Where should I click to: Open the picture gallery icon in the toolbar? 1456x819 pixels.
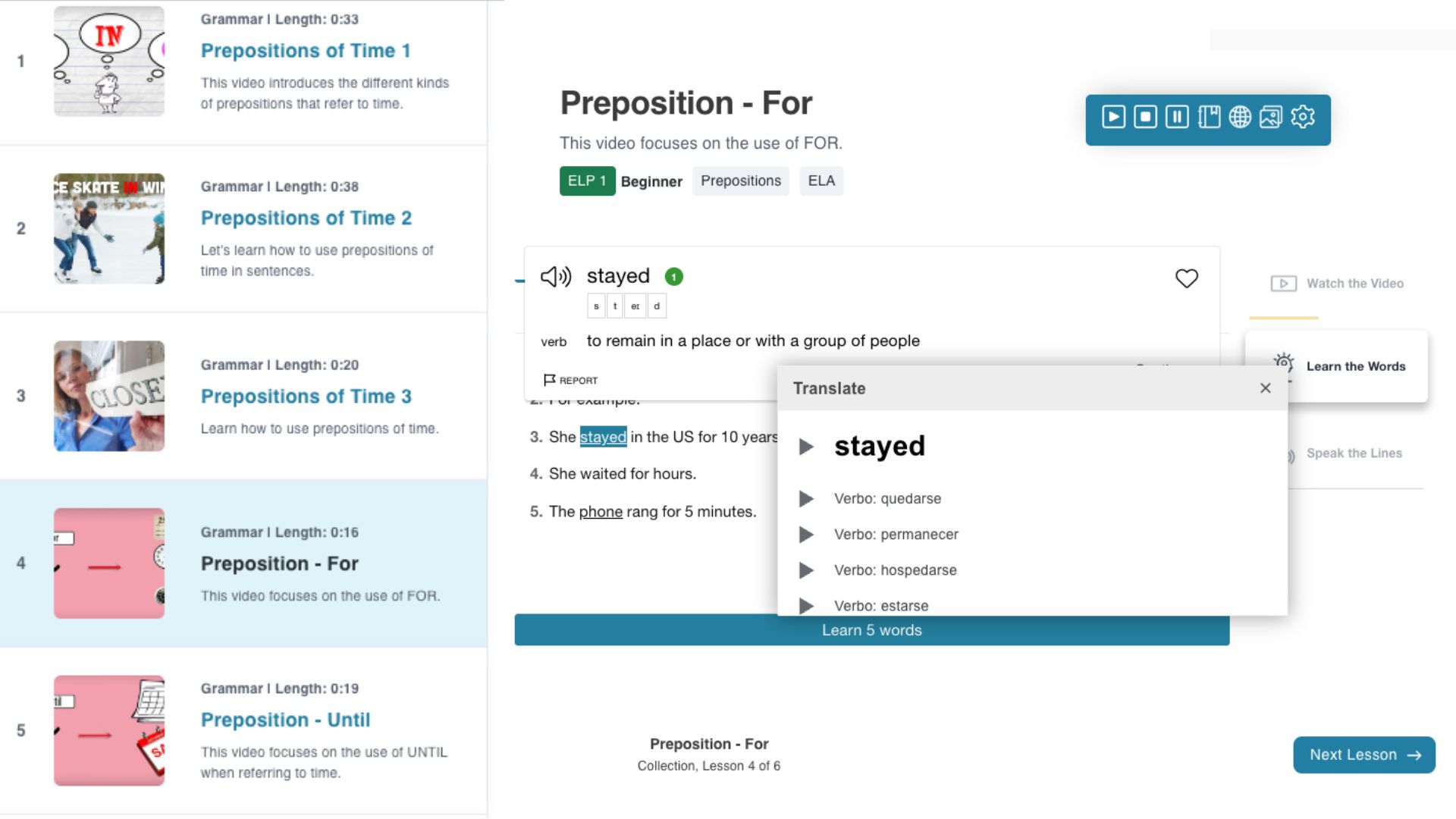pos(1271,117)
